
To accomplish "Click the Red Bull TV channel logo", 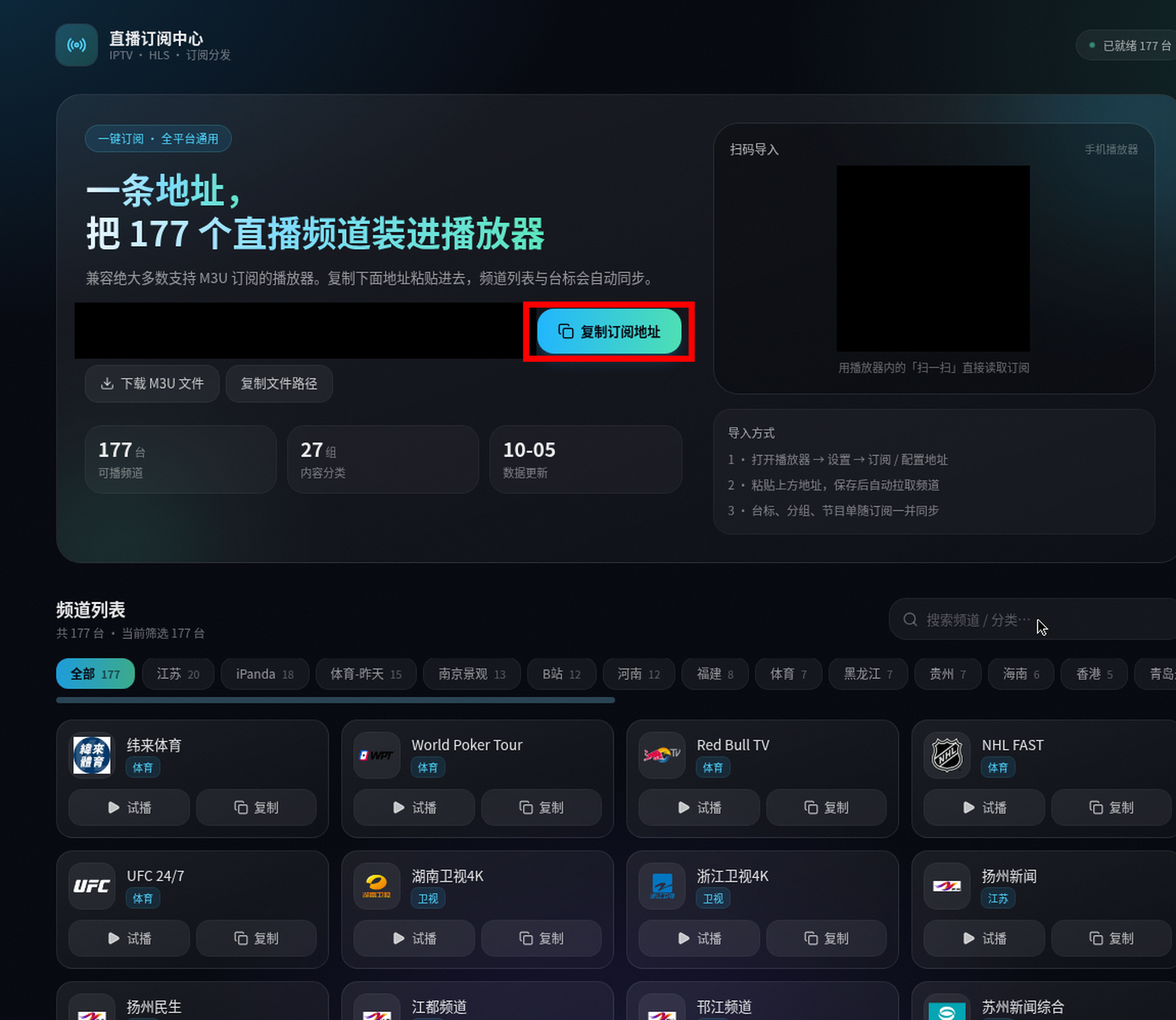I will [662, 755].
